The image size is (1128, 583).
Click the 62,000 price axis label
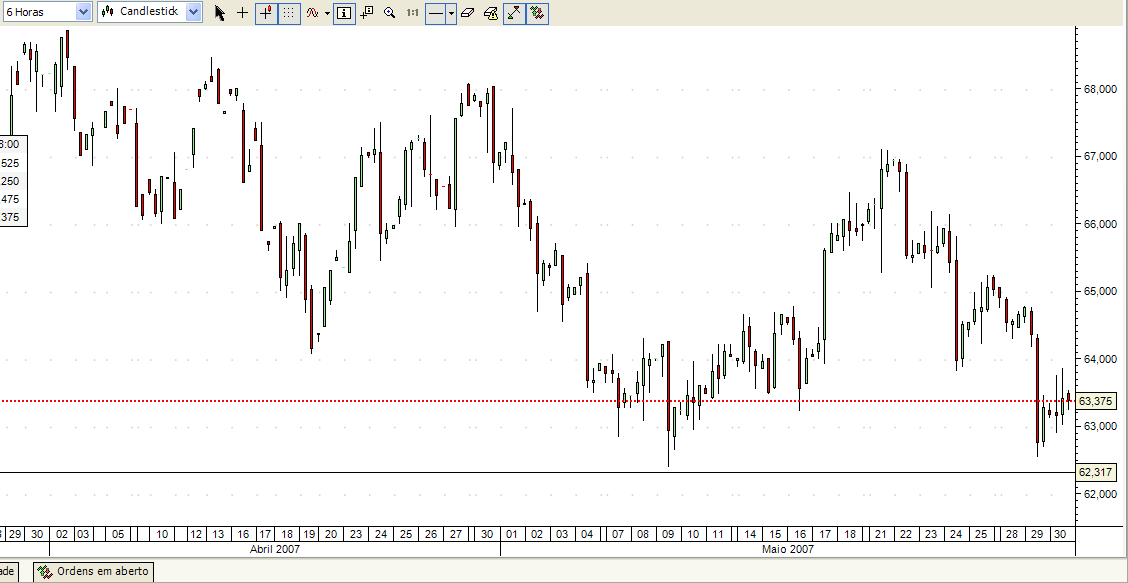point(1100,494)
